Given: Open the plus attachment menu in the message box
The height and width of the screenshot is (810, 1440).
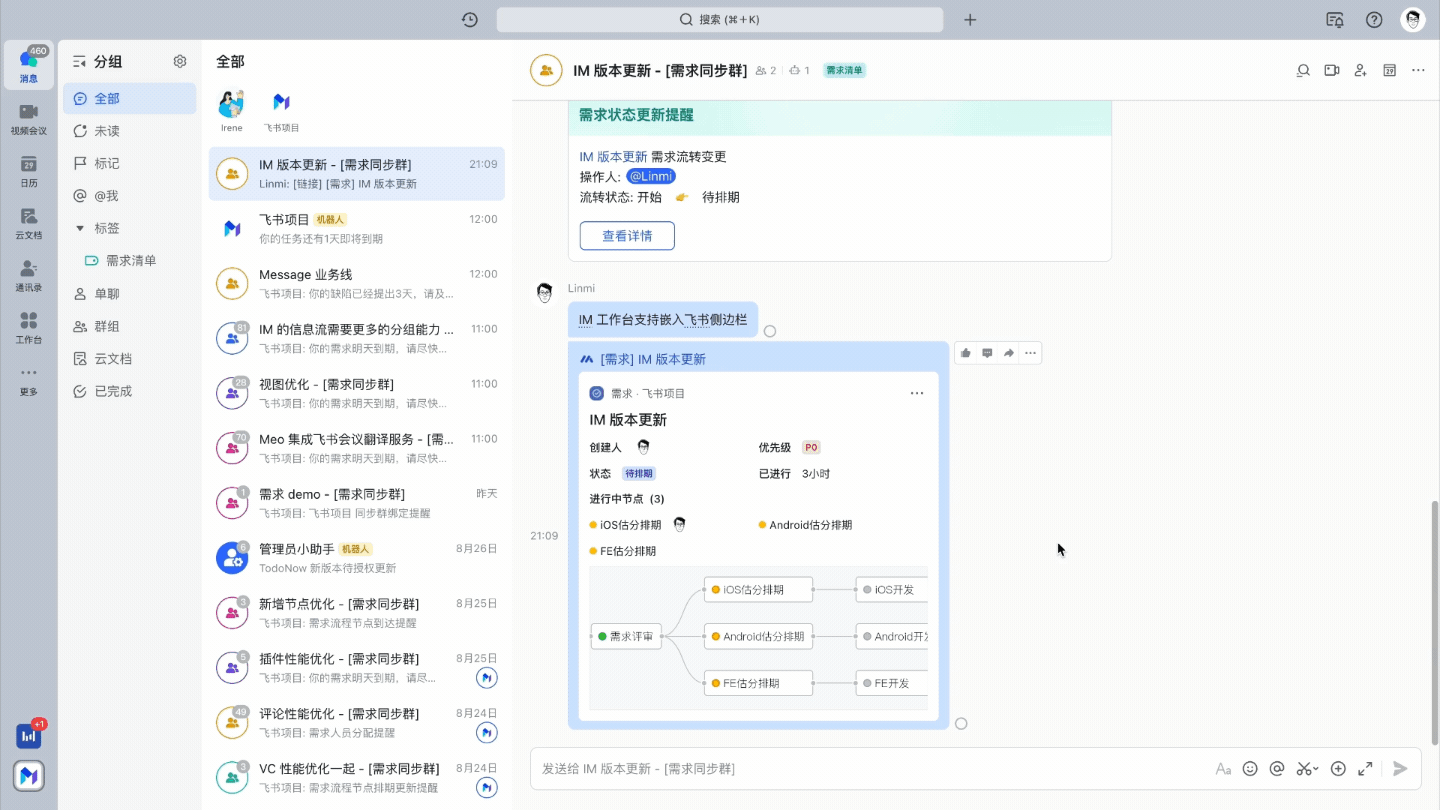Looking at the screenshot, I should [x=1338, y=769].
